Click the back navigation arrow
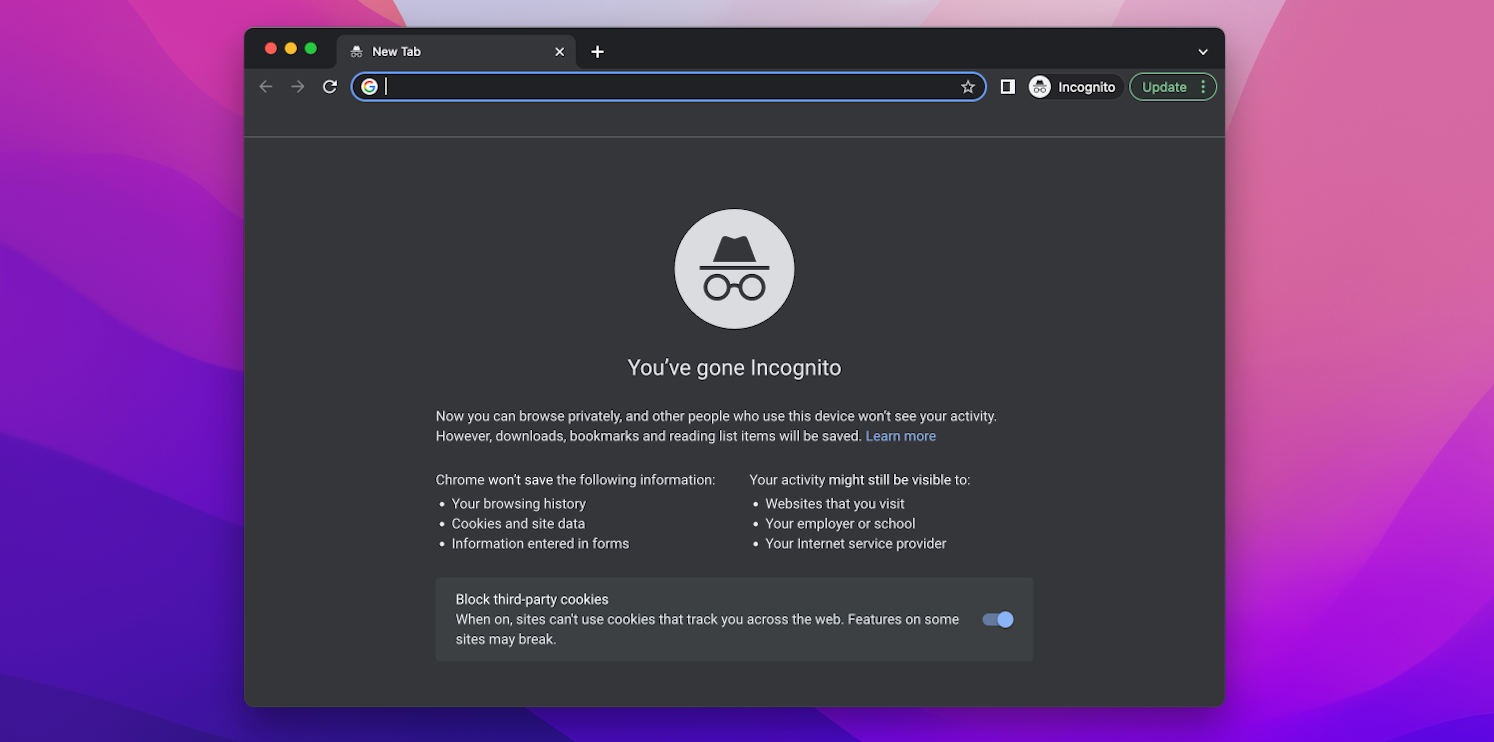 [x=266, y=86]
